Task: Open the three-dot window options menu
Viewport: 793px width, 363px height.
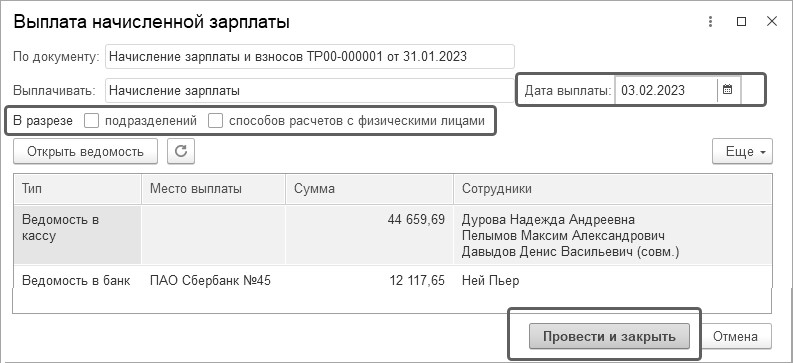Action: 711,22
